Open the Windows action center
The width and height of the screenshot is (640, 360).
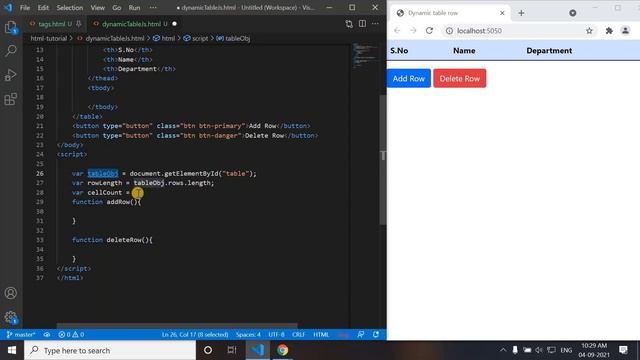623,350
